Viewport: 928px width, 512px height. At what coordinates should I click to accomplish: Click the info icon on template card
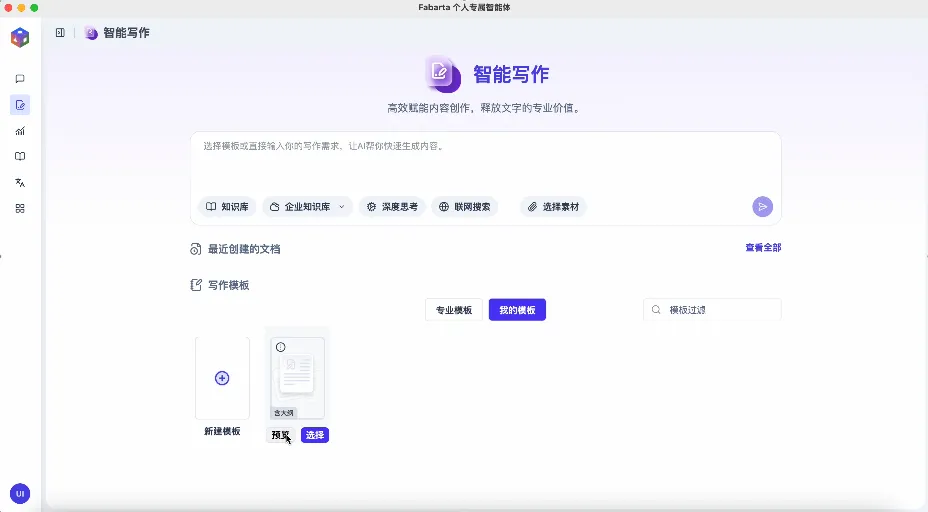(x=281, y=347)
